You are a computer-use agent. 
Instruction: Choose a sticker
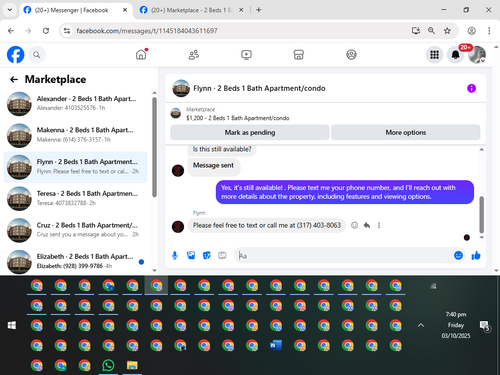click(207, 256)
